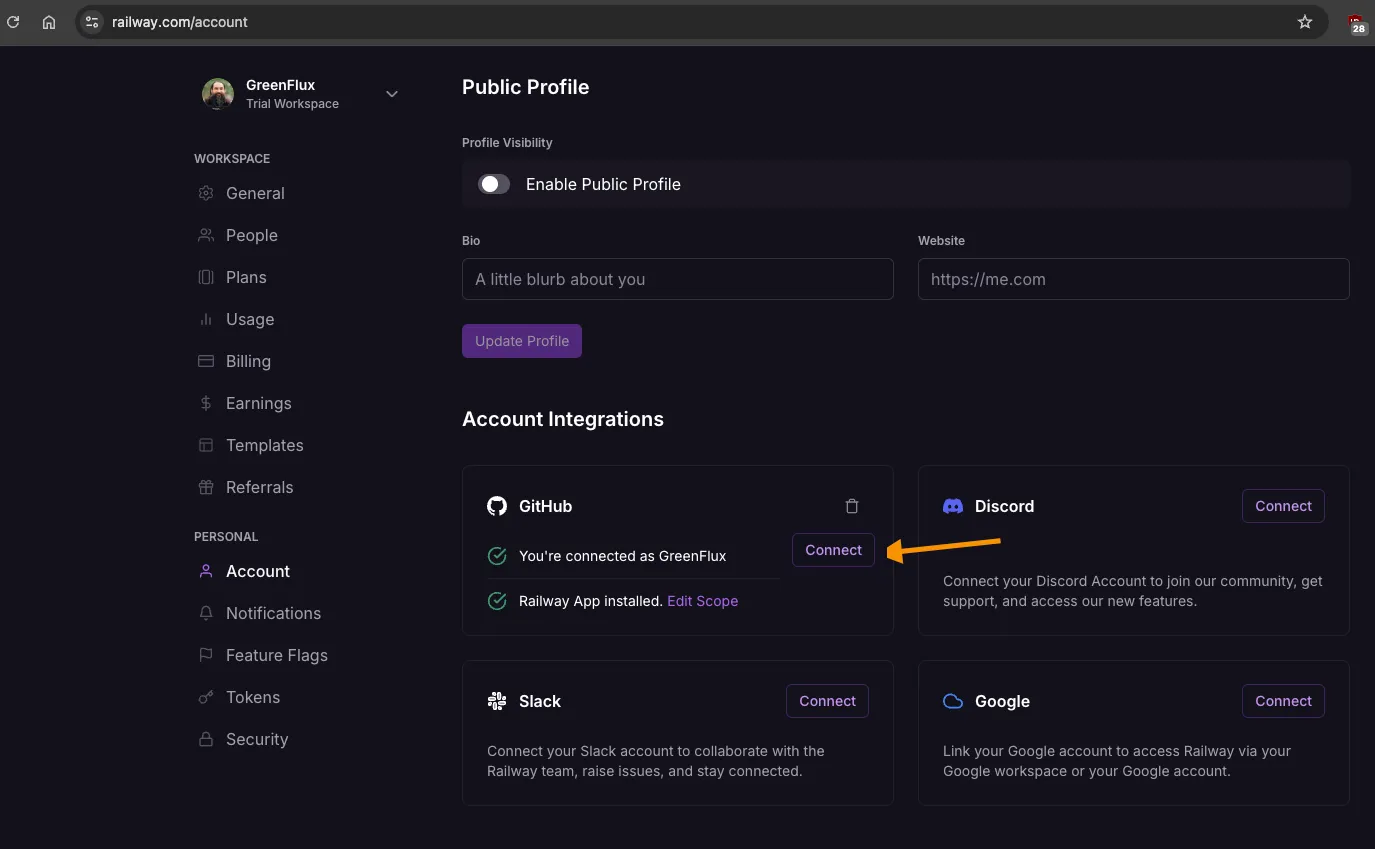Image resolution: width=1375 pixels, height=849 pixels.
Task: Focus the Website URL input field
Action: (x=1133, y=279)
